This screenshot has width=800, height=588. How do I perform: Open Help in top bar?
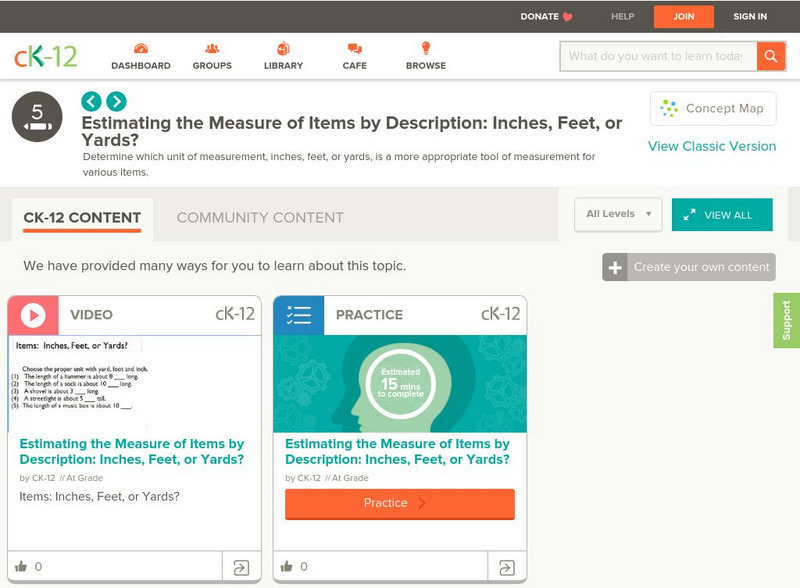[622, 16]
